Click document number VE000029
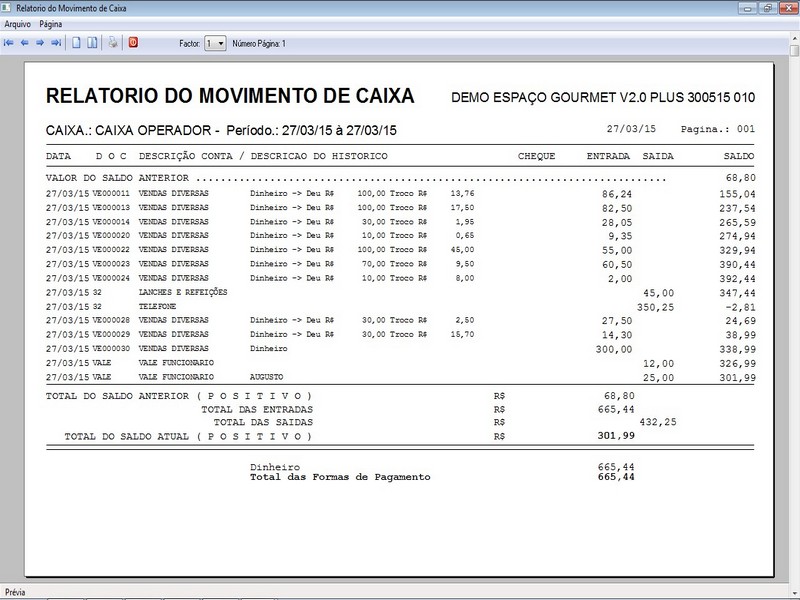Viewport: 800px width, 600px height. click(x=111, y=334)
